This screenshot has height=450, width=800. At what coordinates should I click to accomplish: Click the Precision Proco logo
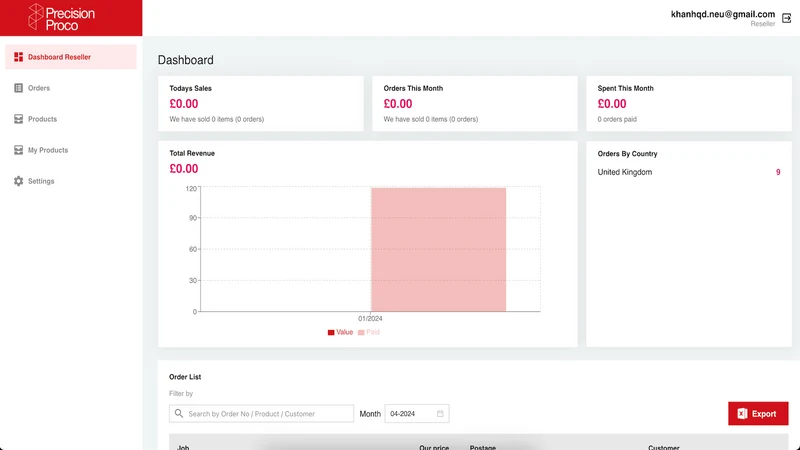pos(61,17)
